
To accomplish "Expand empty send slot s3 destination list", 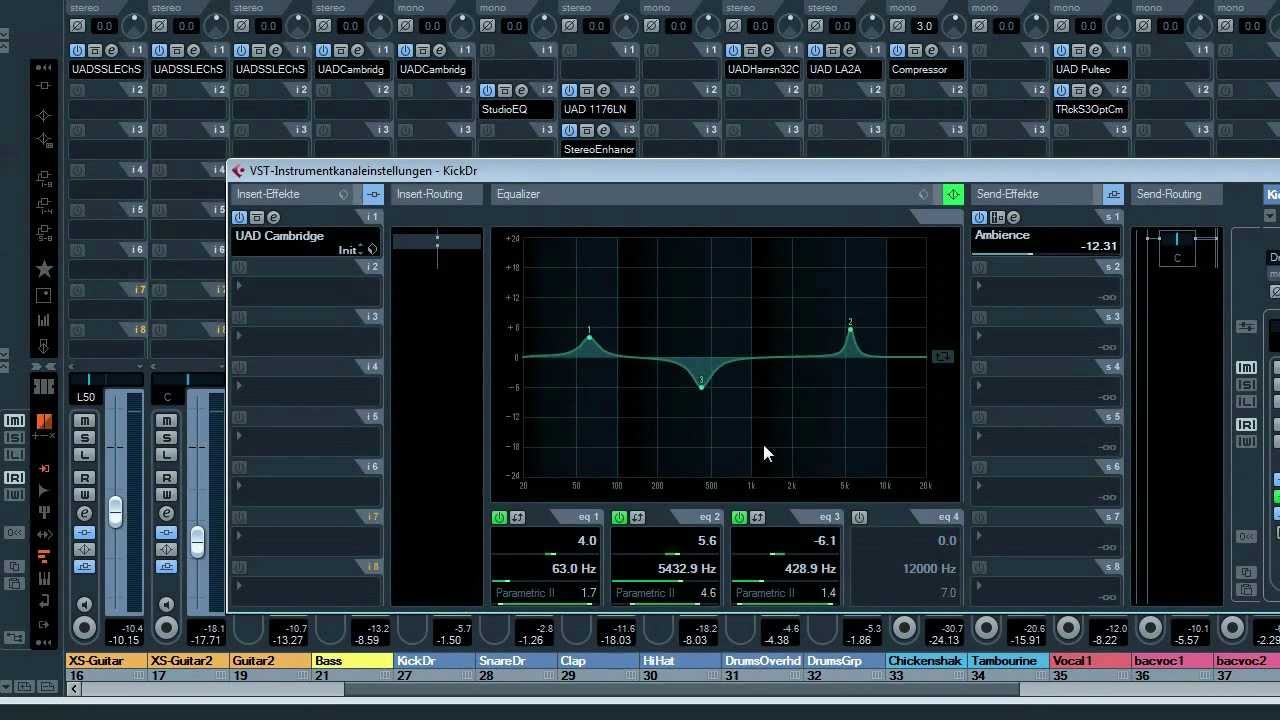I will 978,336.
